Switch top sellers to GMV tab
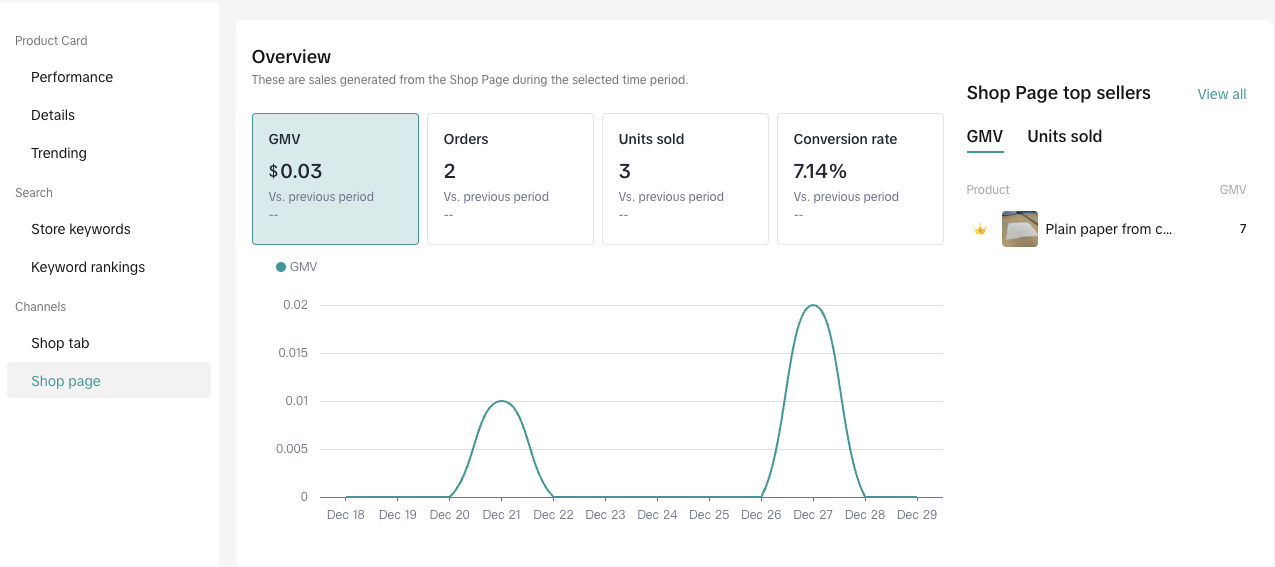The width and height of the screenshot is (1275, 567). (984, 137)
